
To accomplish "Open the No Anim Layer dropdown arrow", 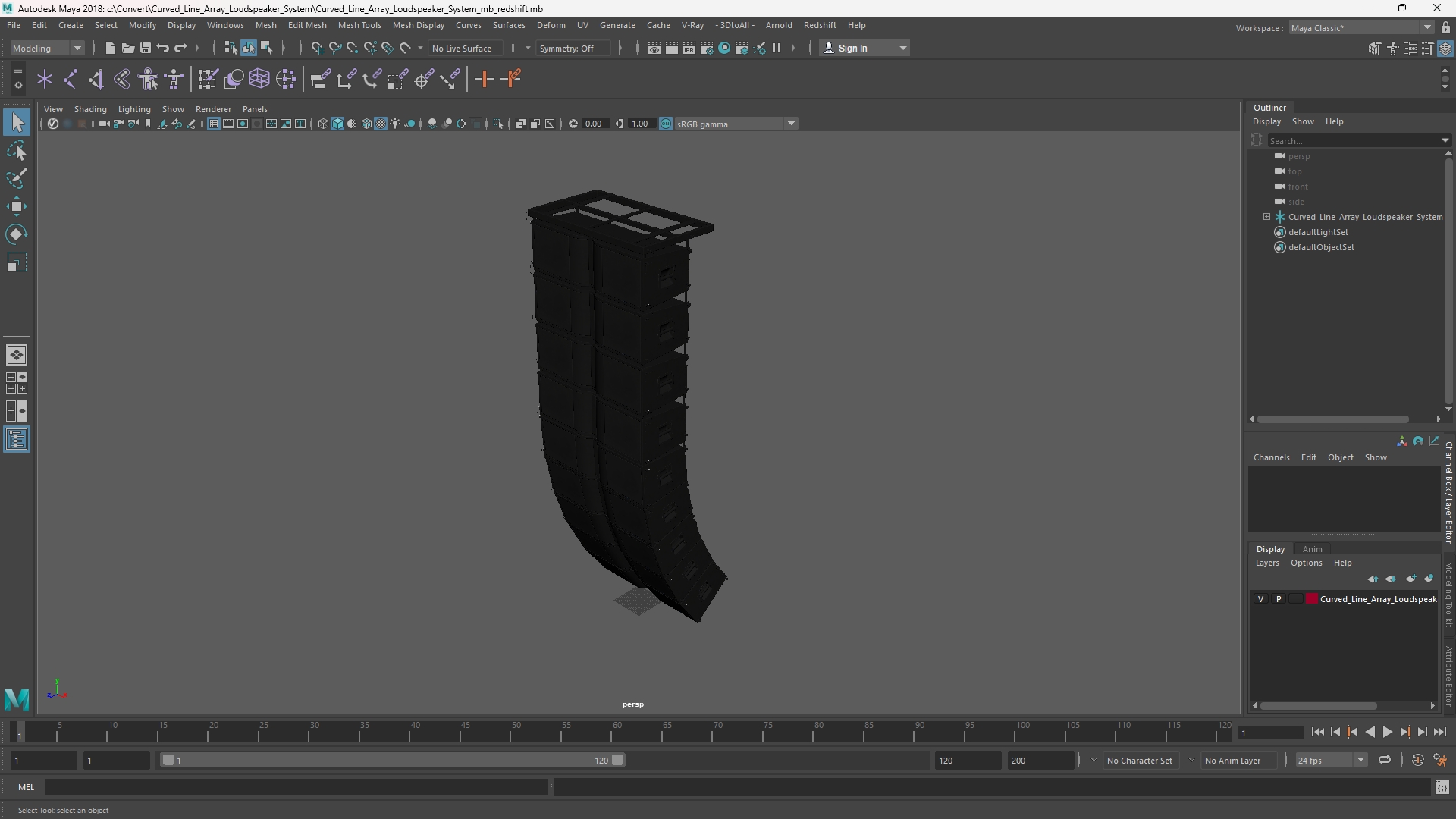I will tap(1191, 760).
